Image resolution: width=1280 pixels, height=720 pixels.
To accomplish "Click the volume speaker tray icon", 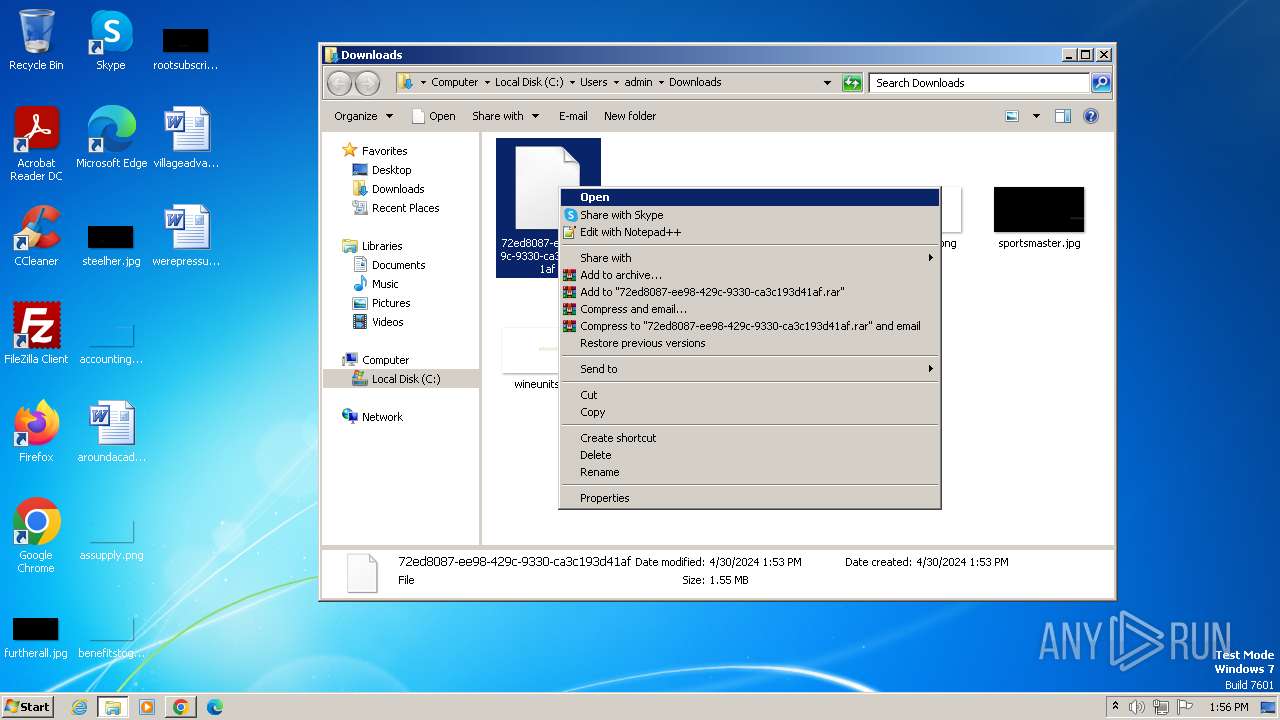I will (x=1137, y=707).
